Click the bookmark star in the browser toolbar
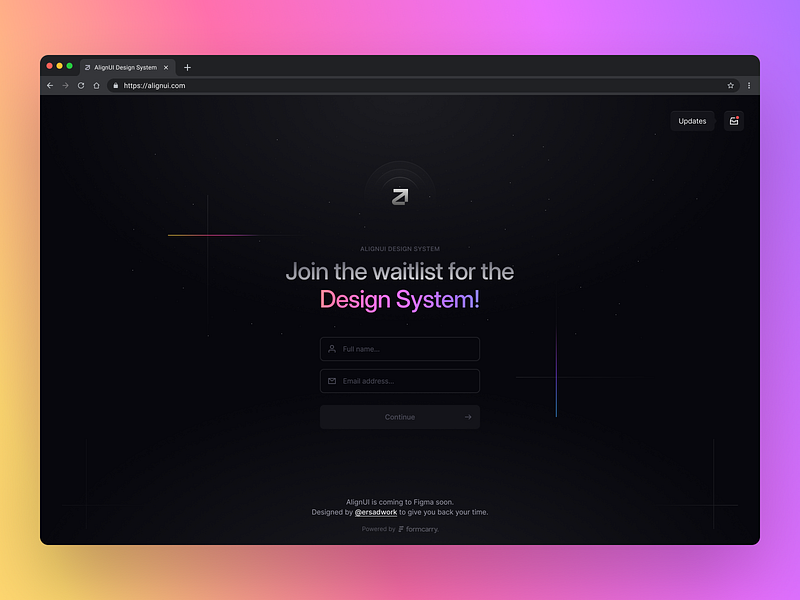The image size is (800, 600). click(730, 85)
